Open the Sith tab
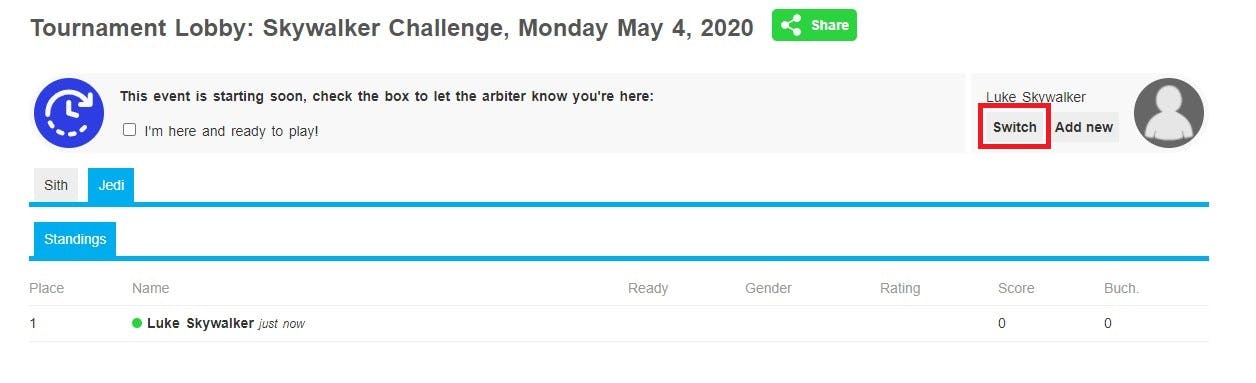 click(x=56, y=185)
